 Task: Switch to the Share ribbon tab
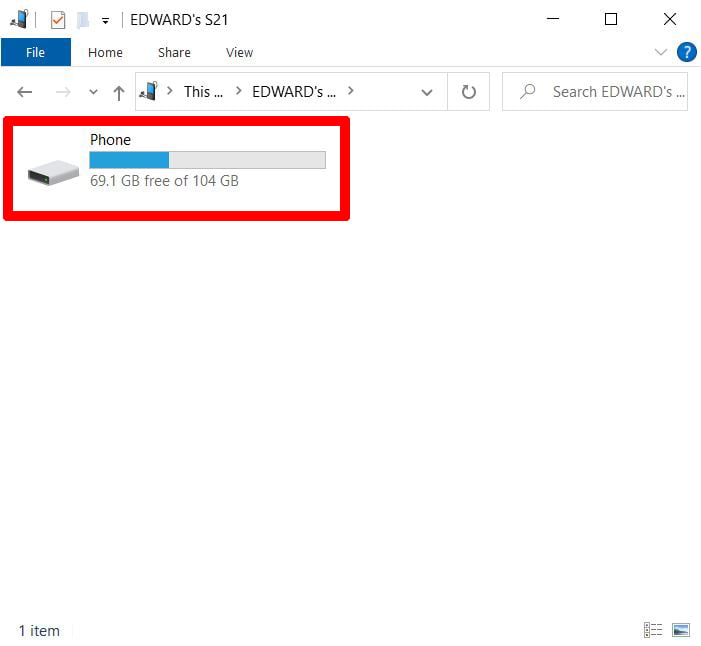[x=174, y=52]
